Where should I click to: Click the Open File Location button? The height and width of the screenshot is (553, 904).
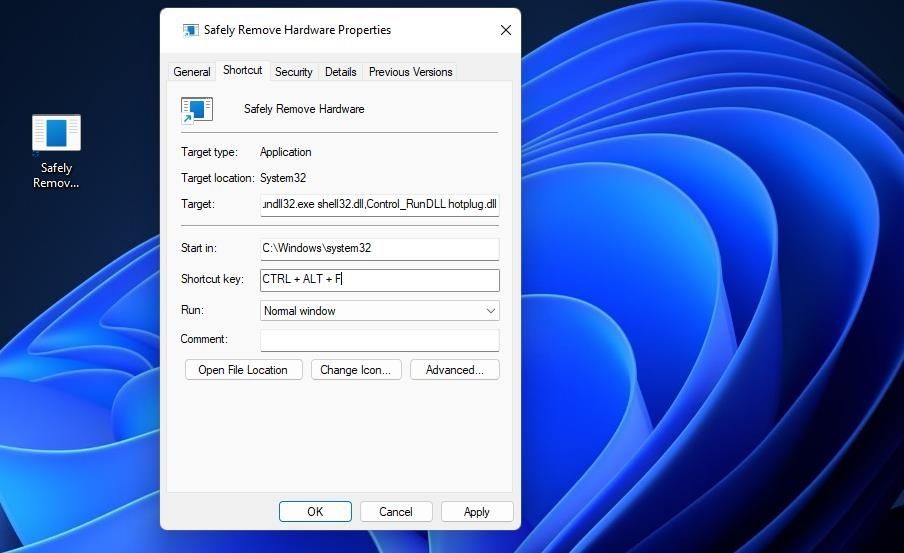tap(243, 370)
